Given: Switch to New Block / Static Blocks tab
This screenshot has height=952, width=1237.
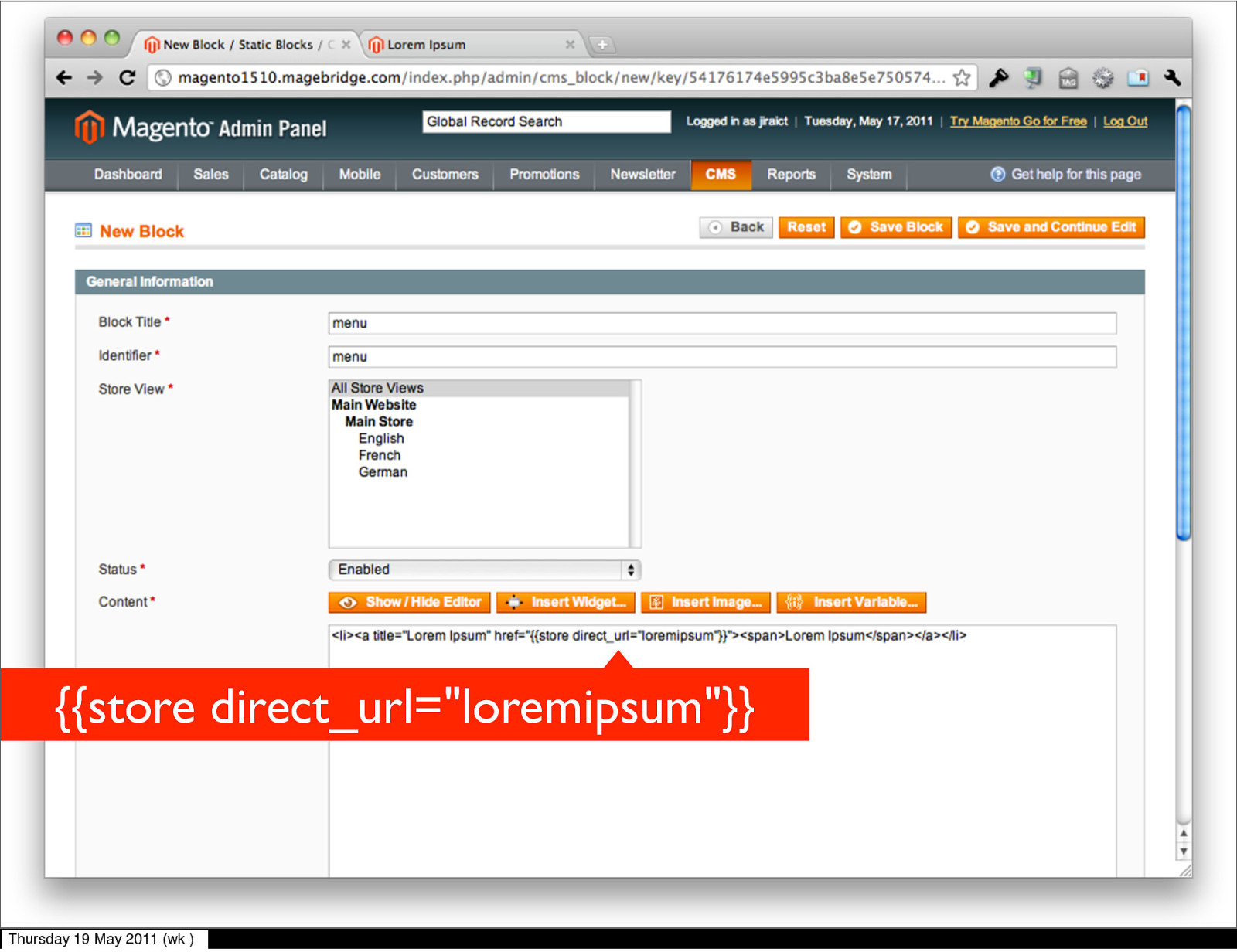Looking at the screenshot, I should [245, 45].
